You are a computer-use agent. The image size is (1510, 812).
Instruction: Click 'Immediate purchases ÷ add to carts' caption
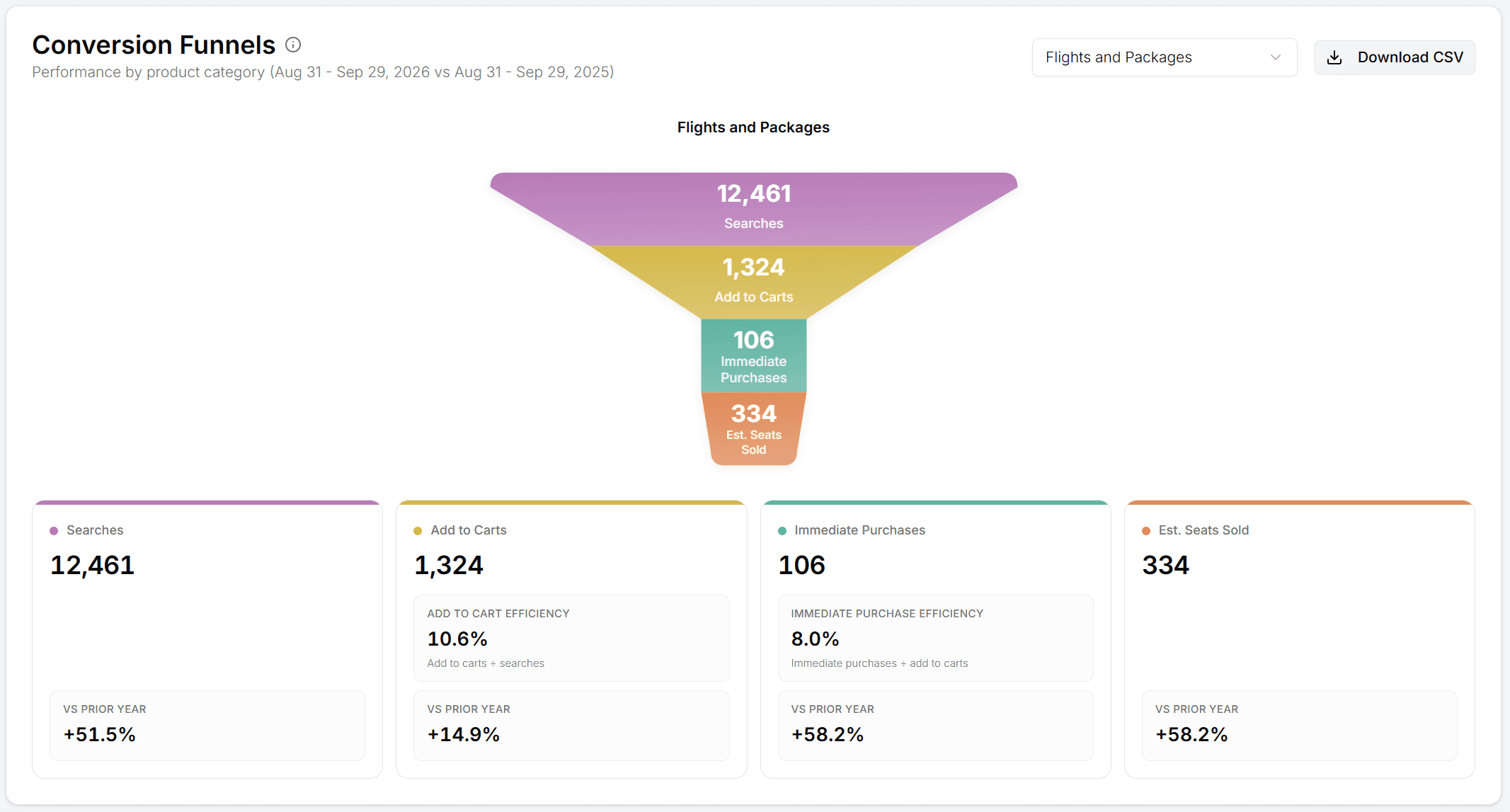(879, 663)
